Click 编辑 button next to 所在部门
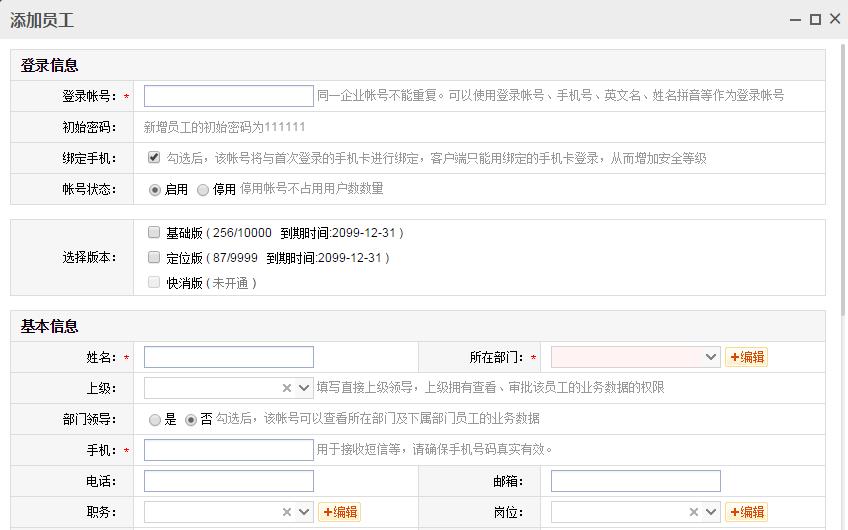 (x=746, y=357)
